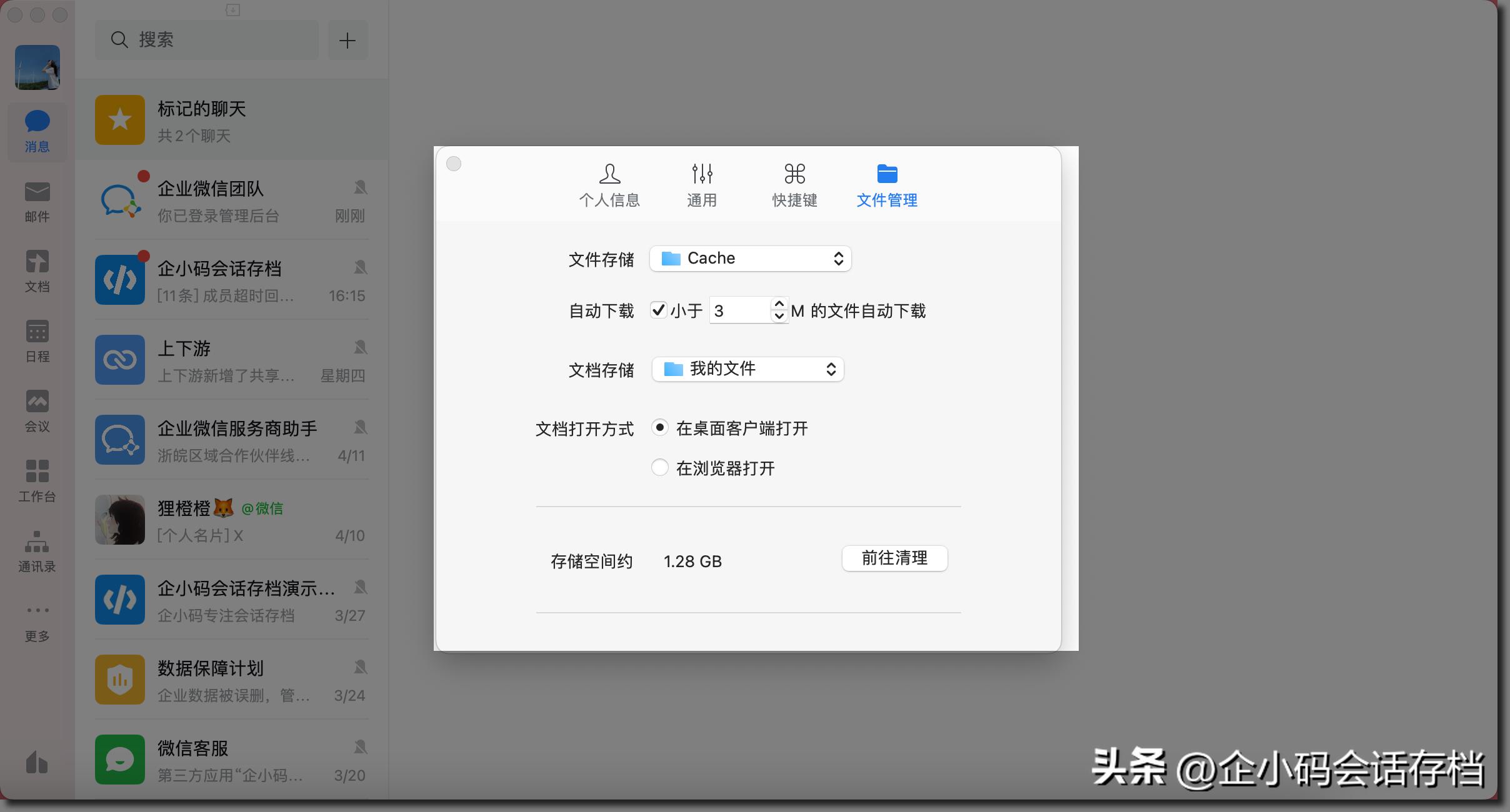This screenshot has height=812, width=1510.
Task: Click the new chat plus button
Action: 347,40
